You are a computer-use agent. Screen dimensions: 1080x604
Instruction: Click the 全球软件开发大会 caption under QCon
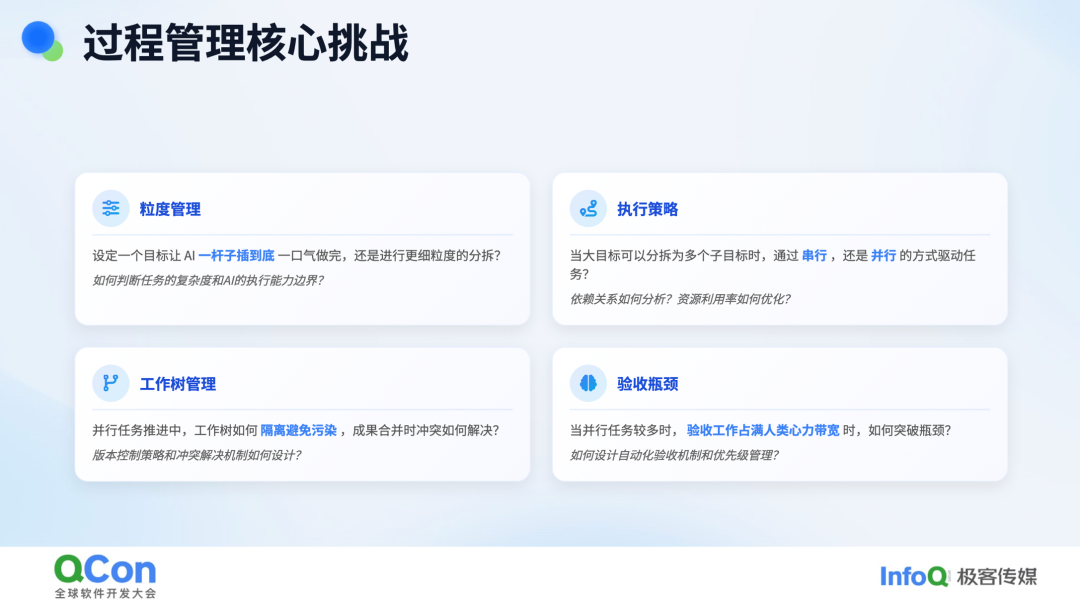tap(106, 593)
